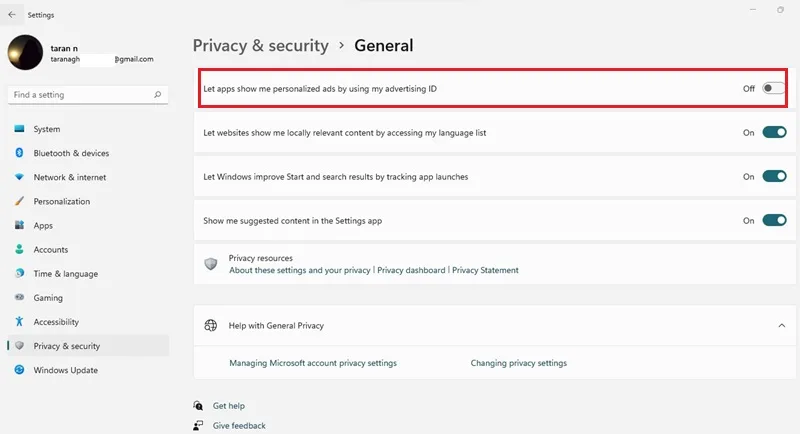
Task: Click the Bluetooth & devices icon
Action: (x=19, y=152)
